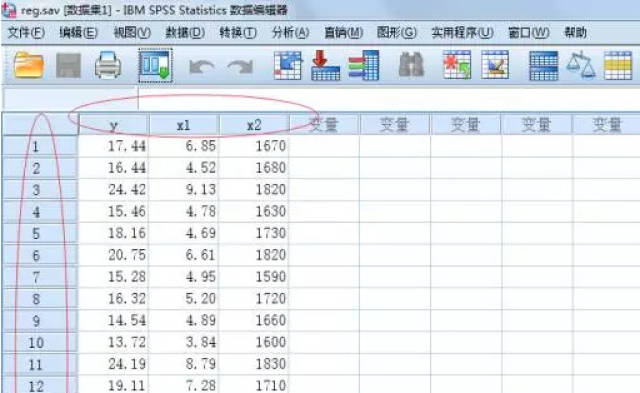Open the 窗口(W) menu

coord(529,32)
